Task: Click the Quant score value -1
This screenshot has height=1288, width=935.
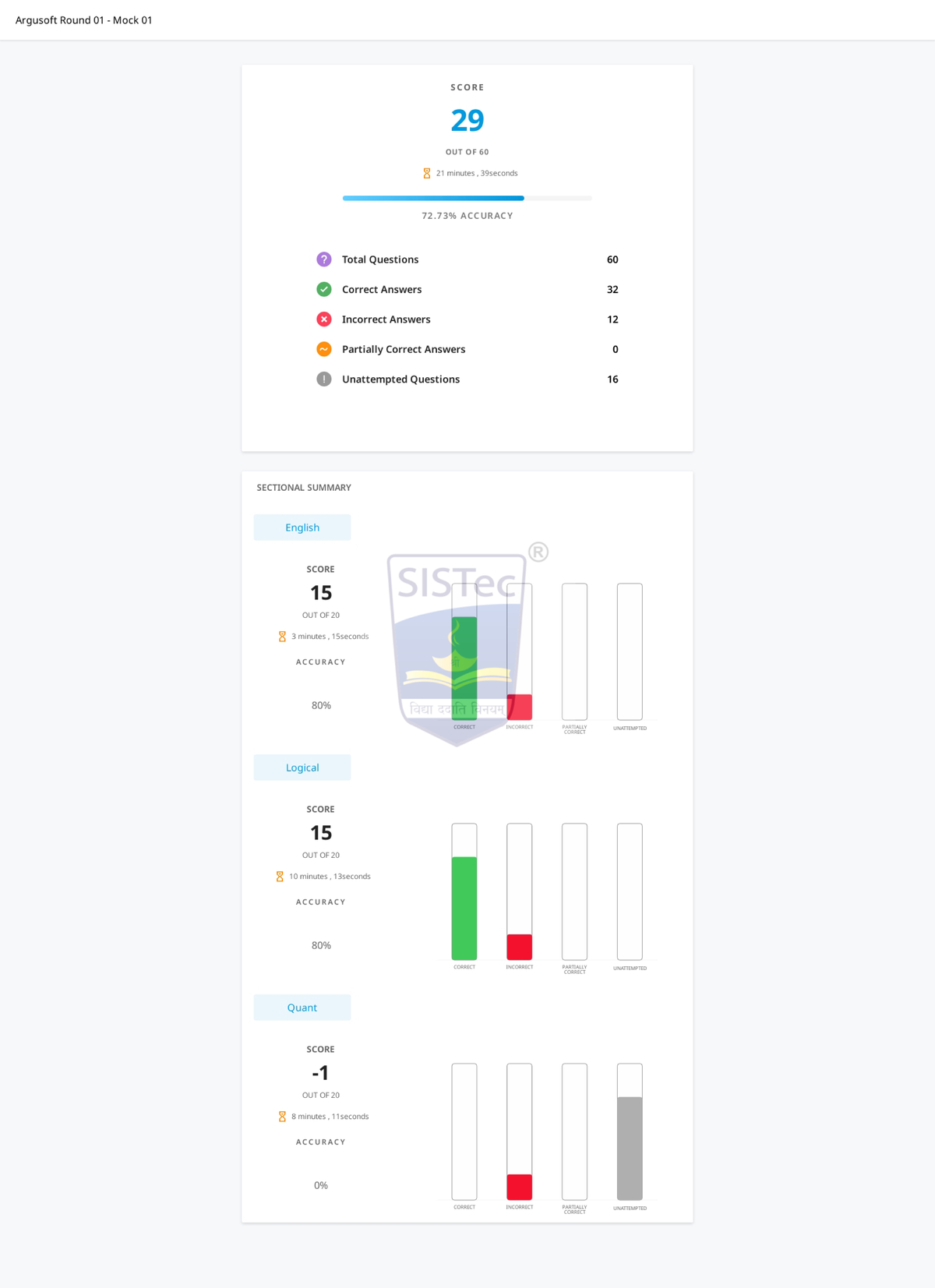Action: 320,1073
